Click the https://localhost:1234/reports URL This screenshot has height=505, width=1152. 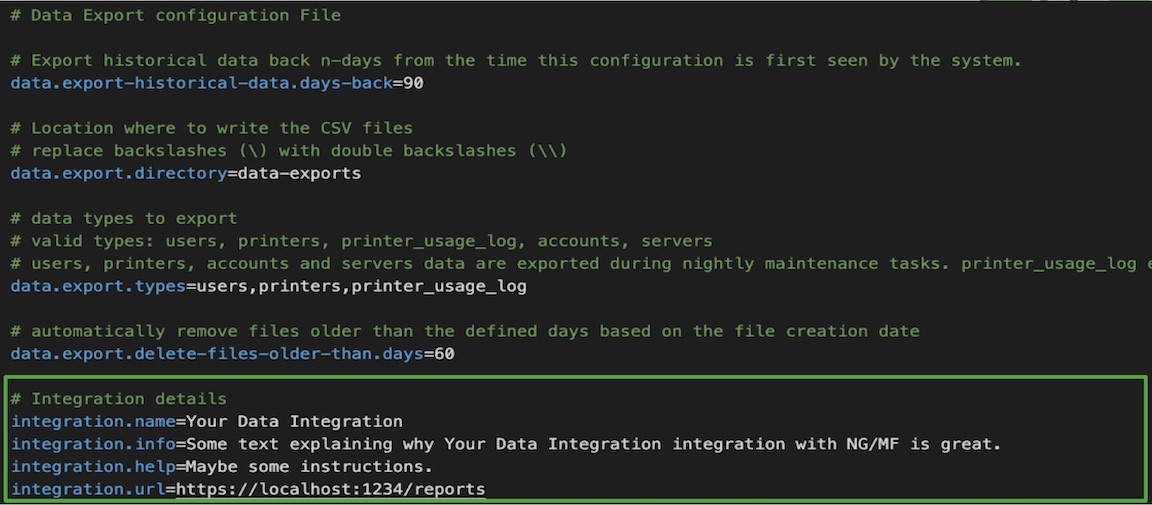click(331, 489)
